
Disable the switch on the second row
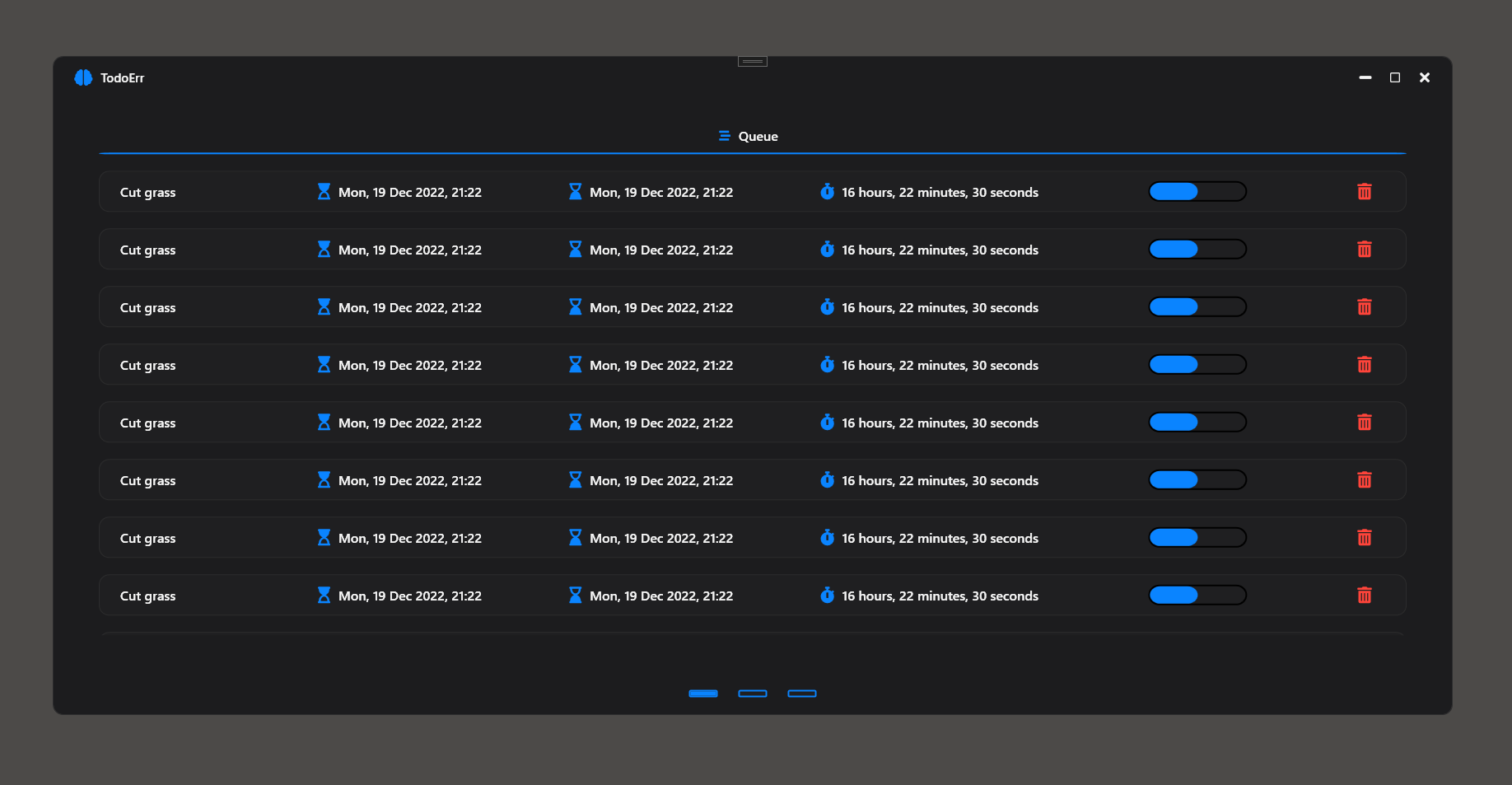[1197, 249]
